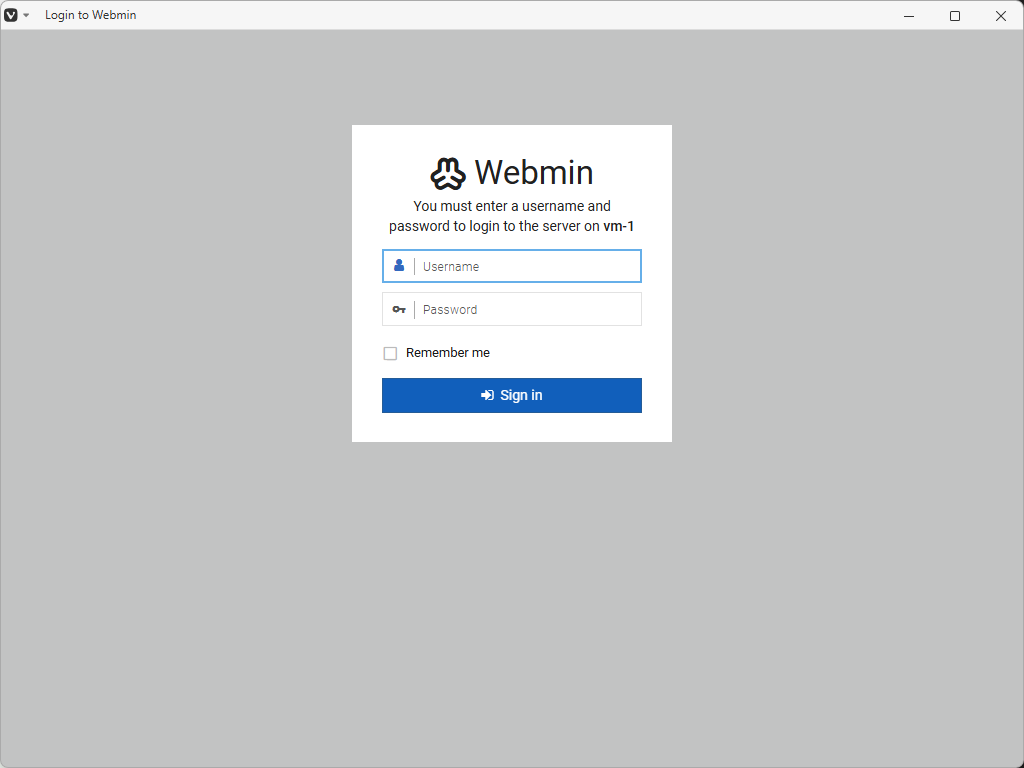This screenshot has height=768, width=1024.
Task: Click the user icon beside Username
Action: (x=399, y=265)
